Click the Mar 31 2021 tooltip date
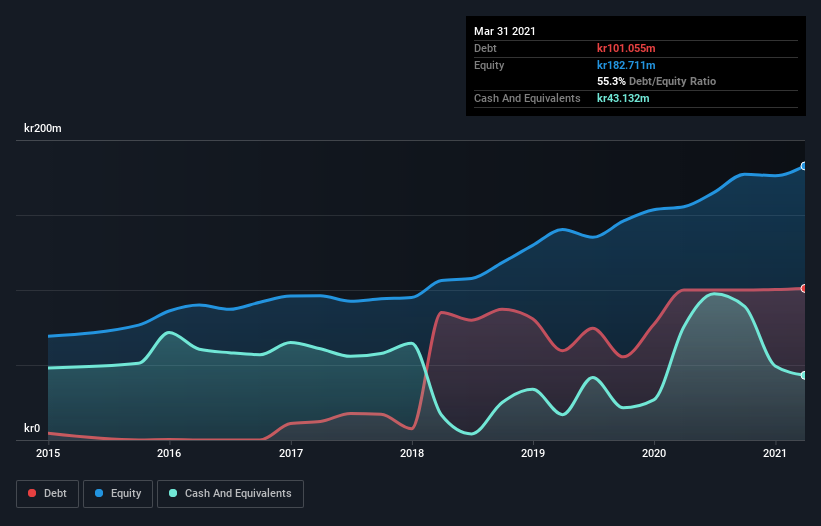 coord(505,31)
